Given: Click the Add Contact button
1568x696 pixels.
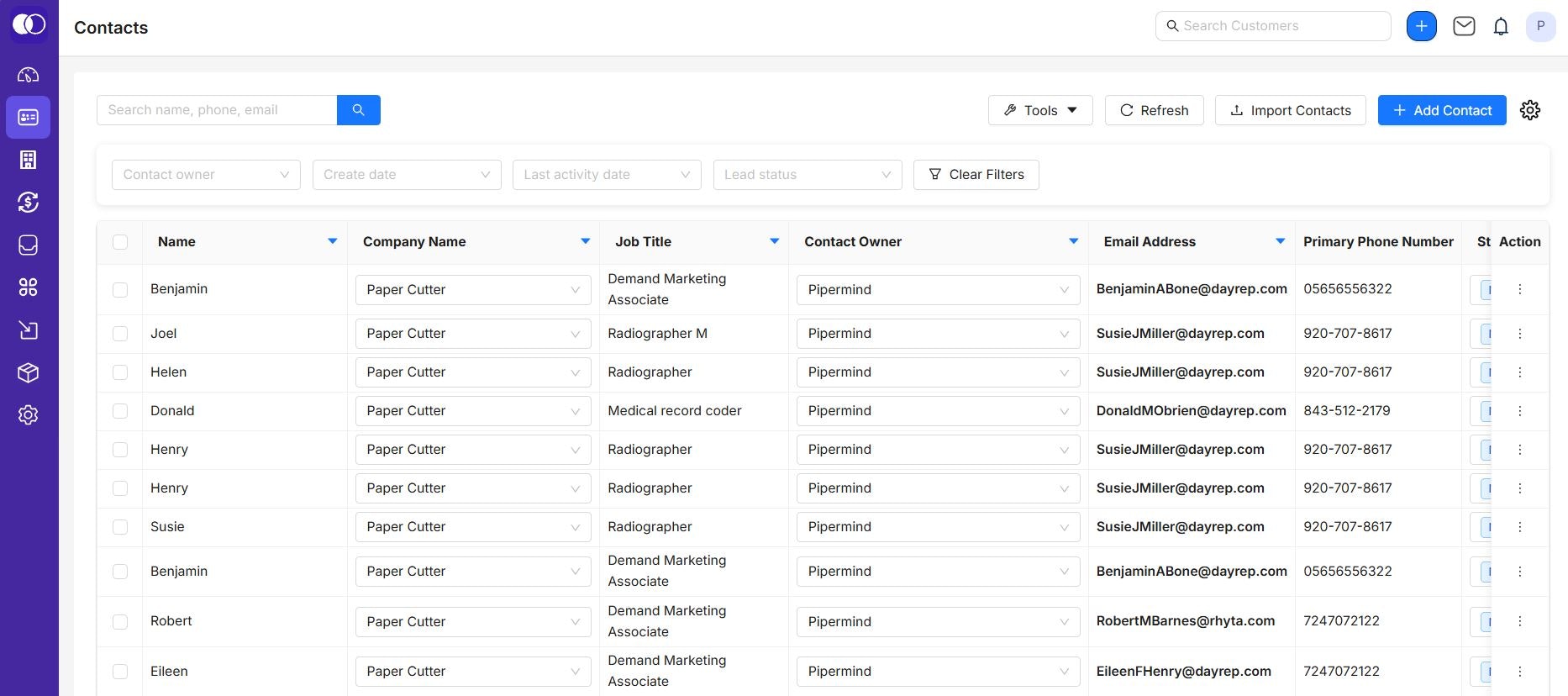Looking at the screenshot, I should (1442, 110).
